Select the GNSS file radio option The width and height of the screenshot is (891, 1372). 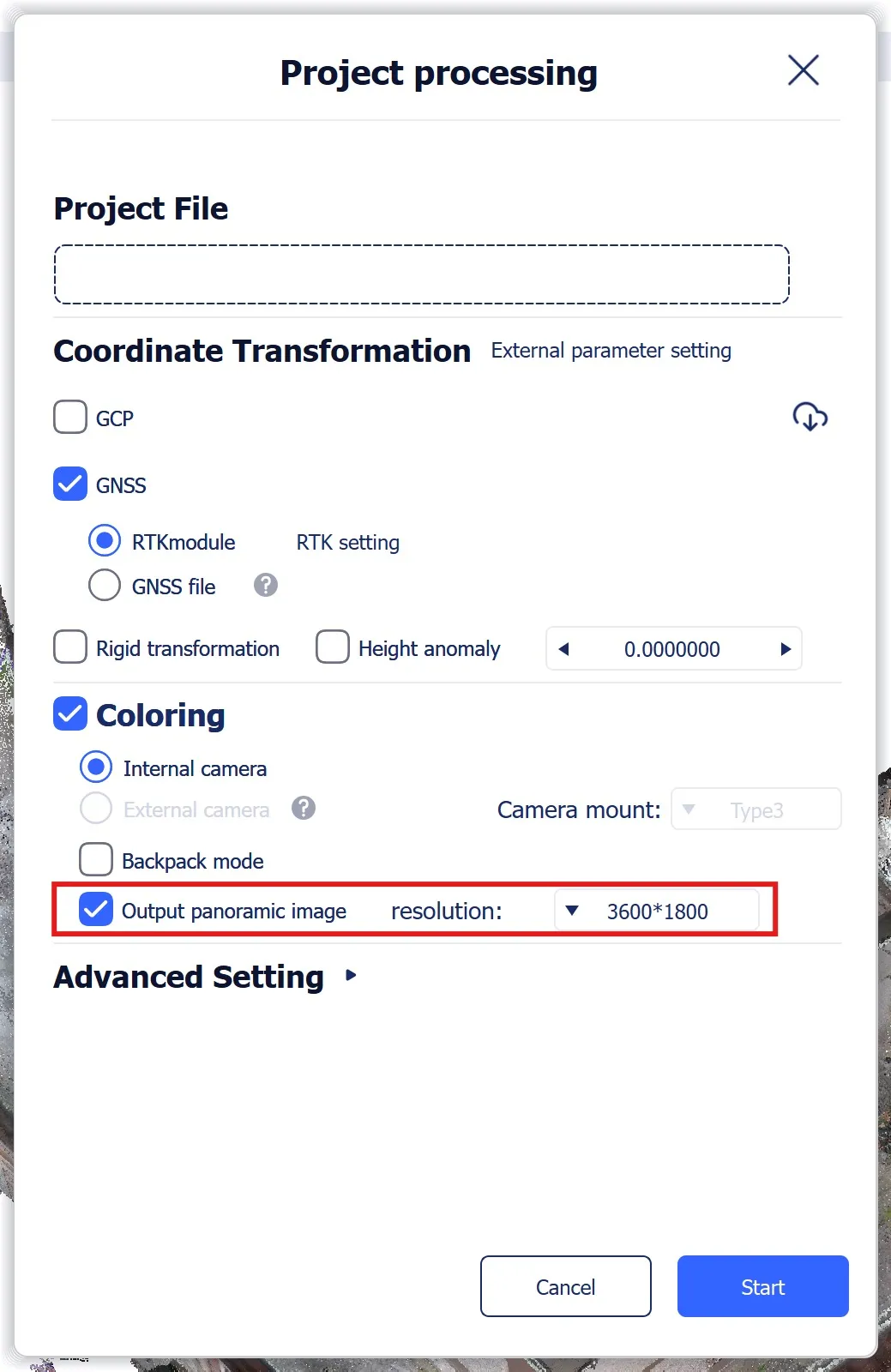point(105,586)
